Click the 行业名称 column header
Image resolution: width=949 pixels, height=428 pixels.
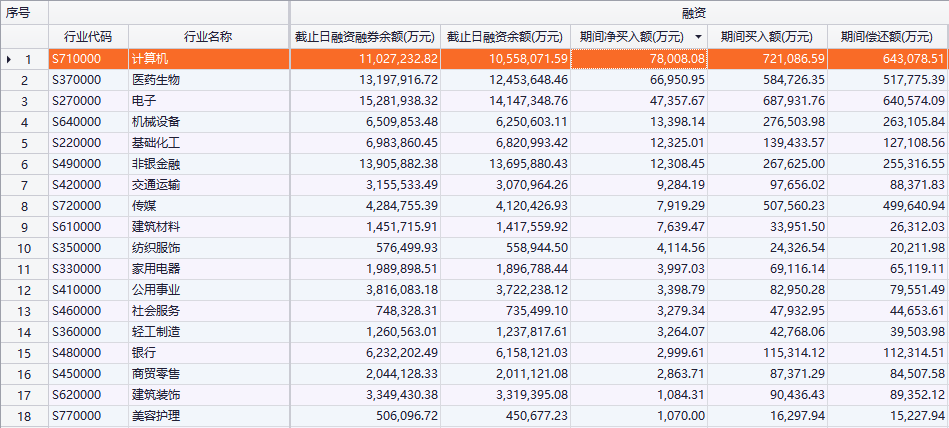pyautogui.click(x=208, y=37)
